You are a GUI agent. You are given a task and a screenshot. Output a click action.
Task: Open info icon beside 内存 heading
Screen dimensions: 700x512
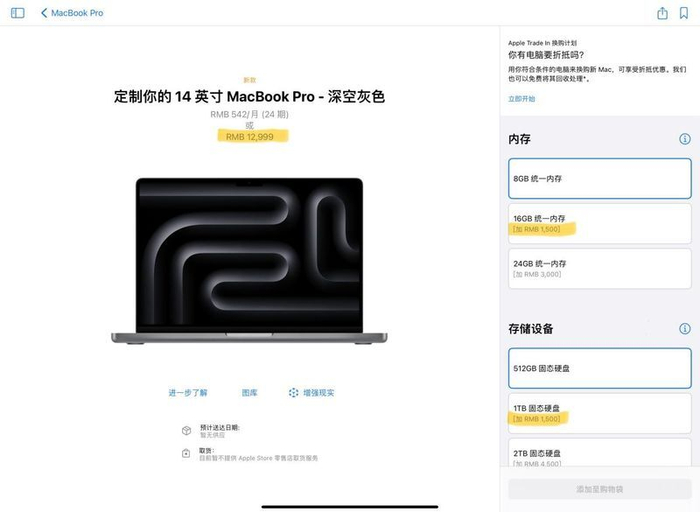pos(684,139)
